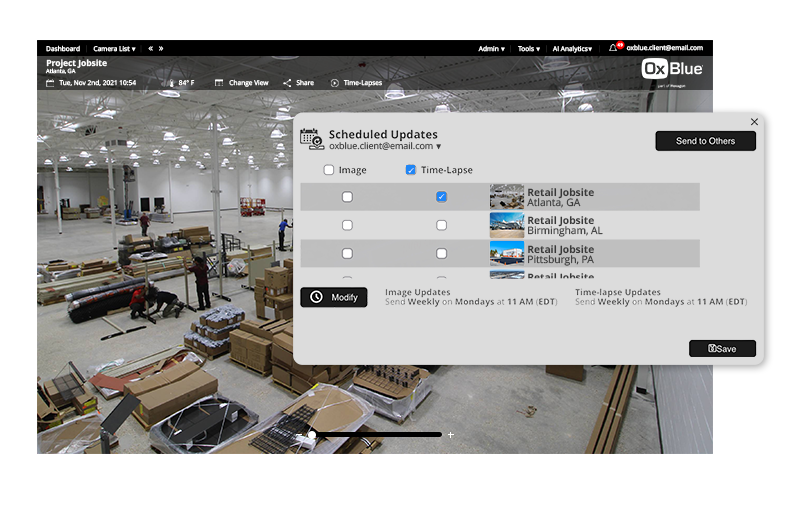This screenshot has height=509, width=792.
Task: Click the date Tue, Nov 2nd, 2021 10:54
Action: pyautogui.click(x=97, y=83)
